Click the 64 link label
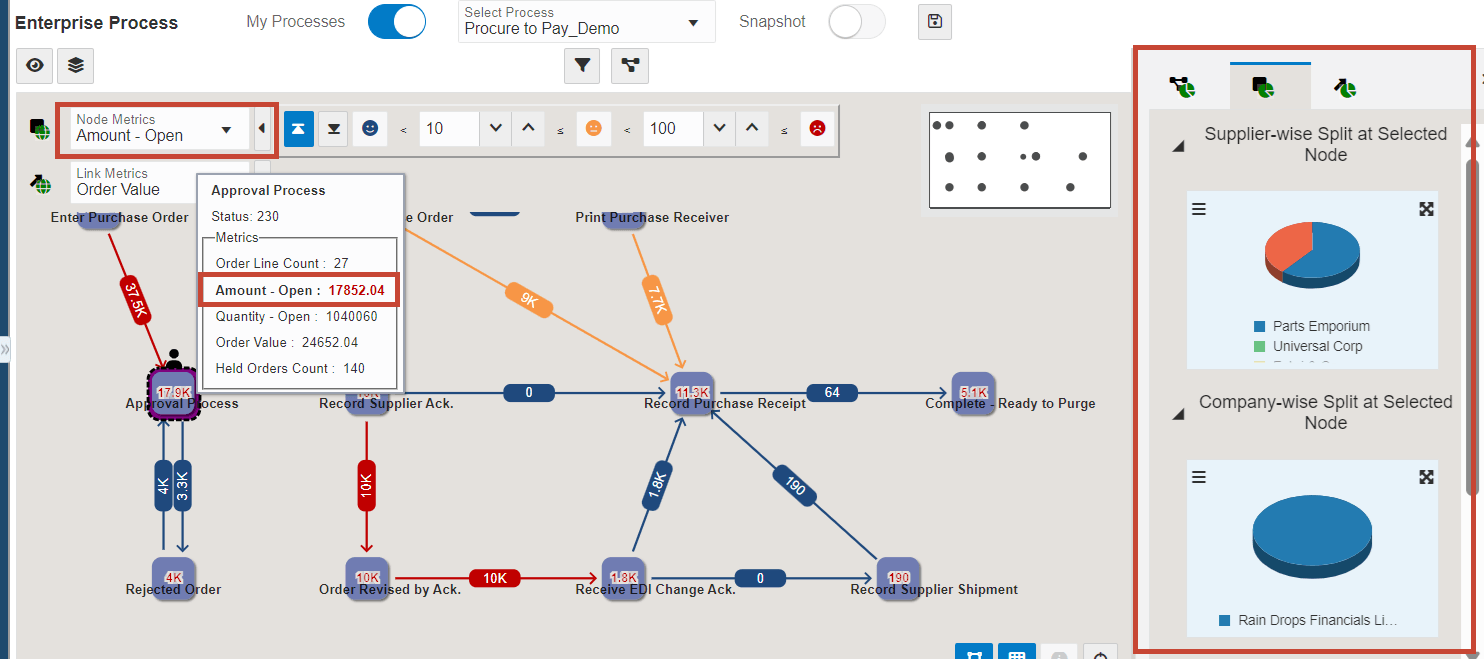 point(832,392)
